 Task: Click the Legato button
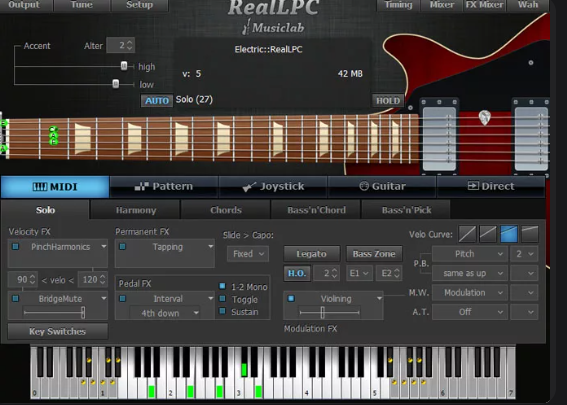click(312, 254)
